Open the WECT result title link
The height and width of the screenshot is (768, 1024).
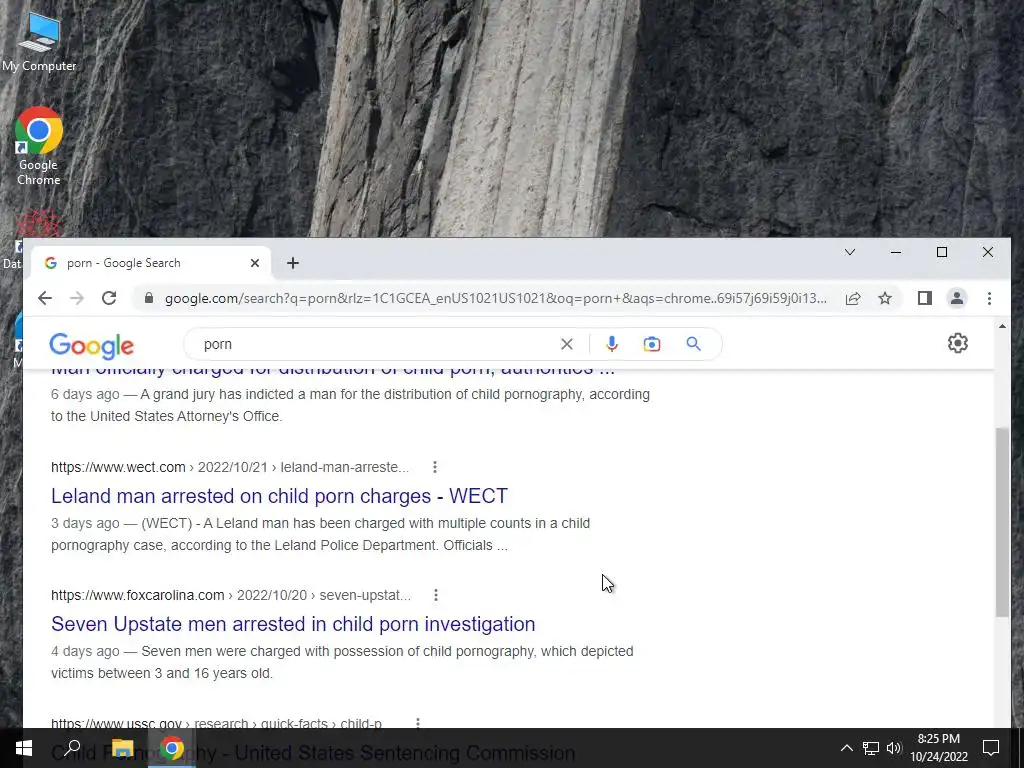[x=280, y=496]
